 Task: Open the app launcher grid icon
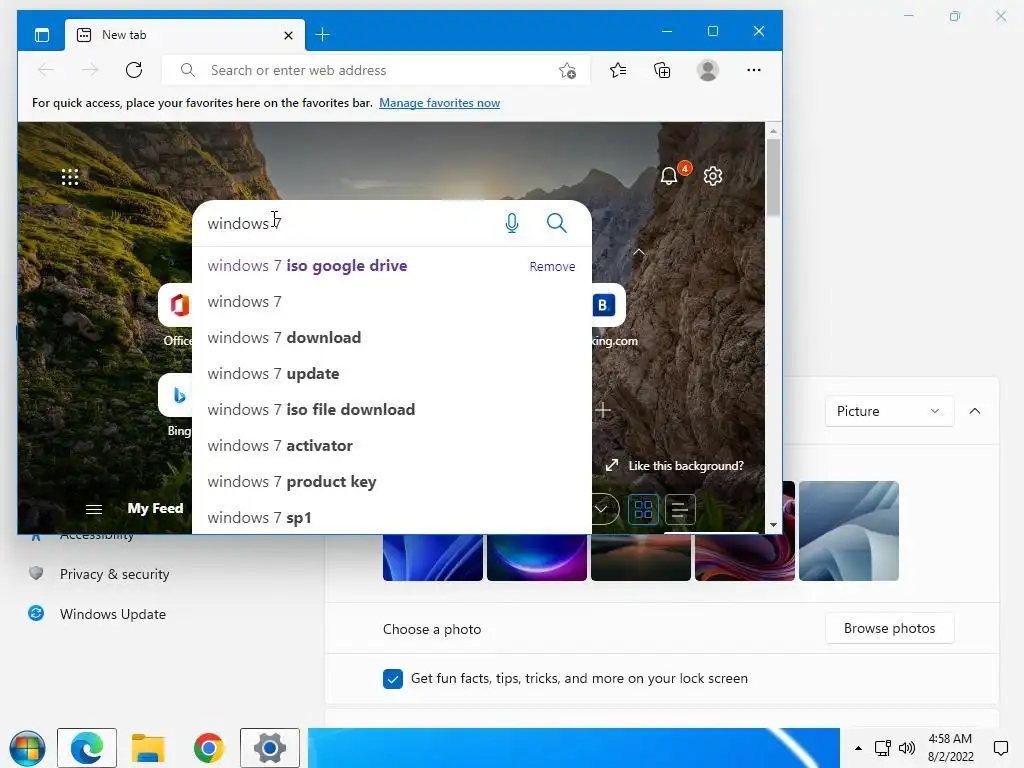70,177
